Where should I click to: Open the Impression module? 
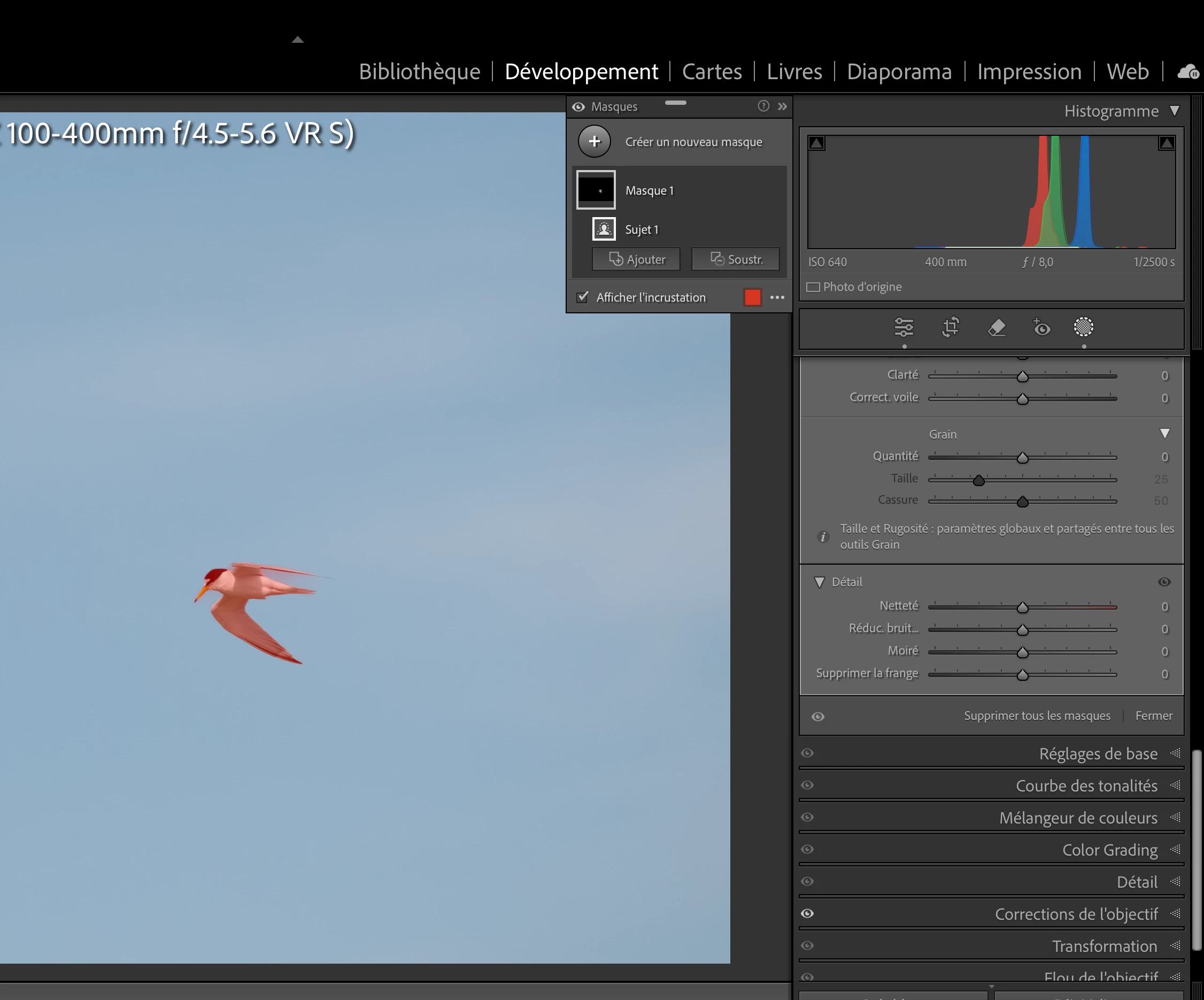1029,72
